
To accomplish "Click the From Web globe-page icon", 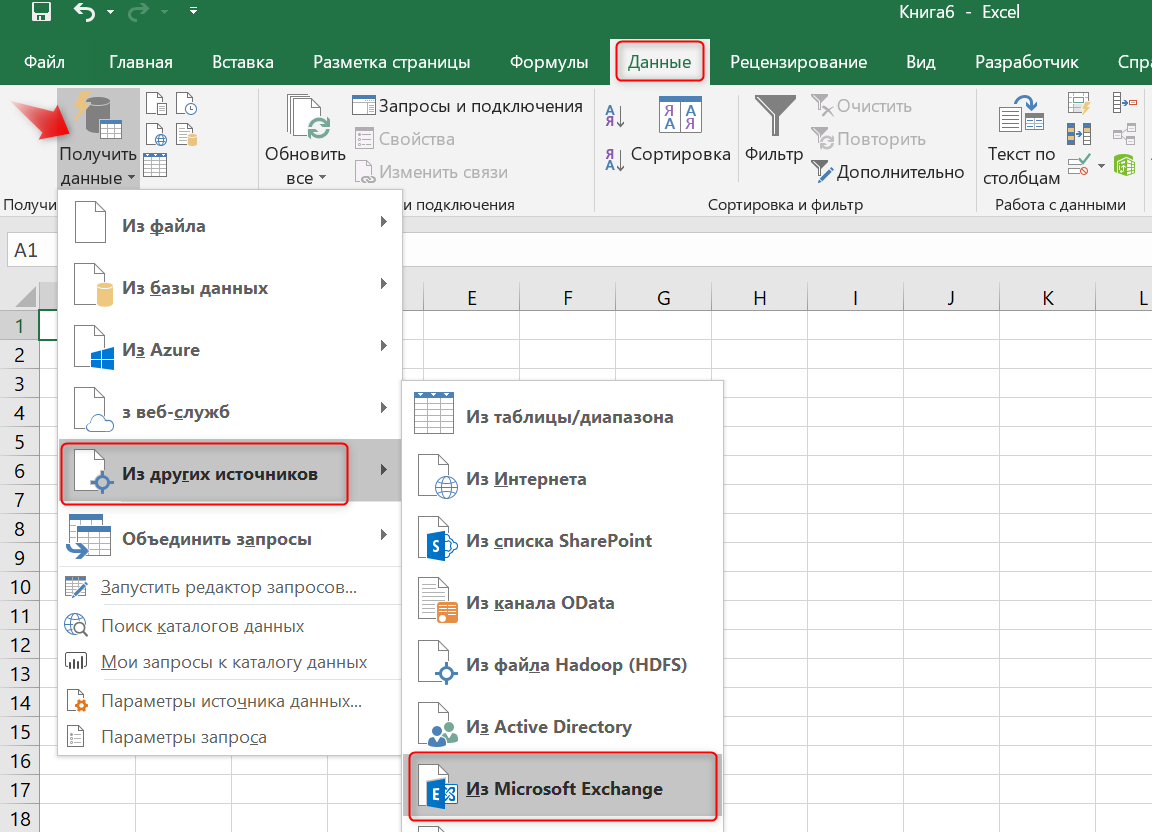I will click(x=156, y=135).
